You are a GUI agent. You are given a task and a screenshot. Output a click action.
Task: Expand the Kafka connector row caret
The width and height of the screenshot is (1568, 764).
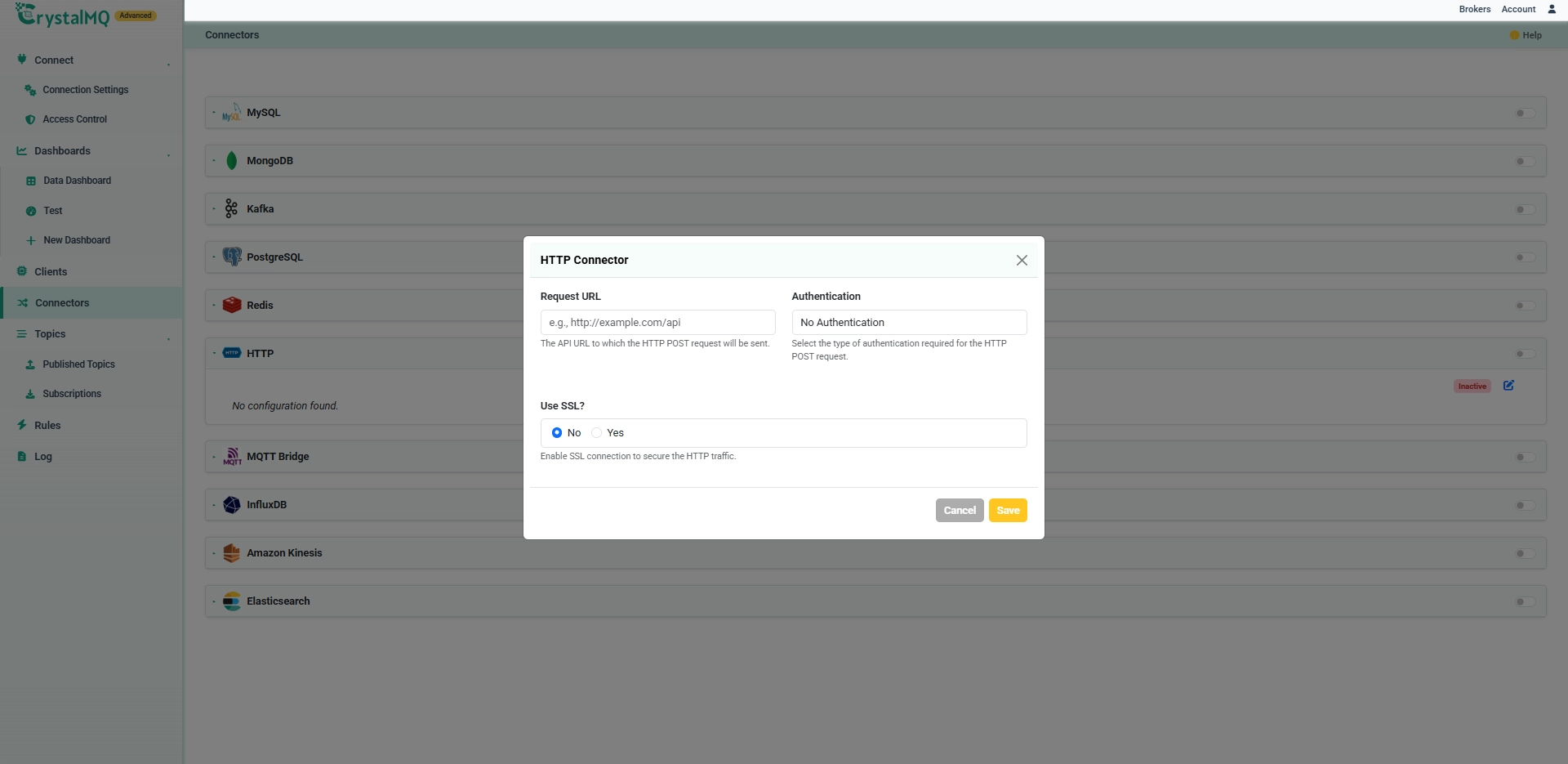214,209
